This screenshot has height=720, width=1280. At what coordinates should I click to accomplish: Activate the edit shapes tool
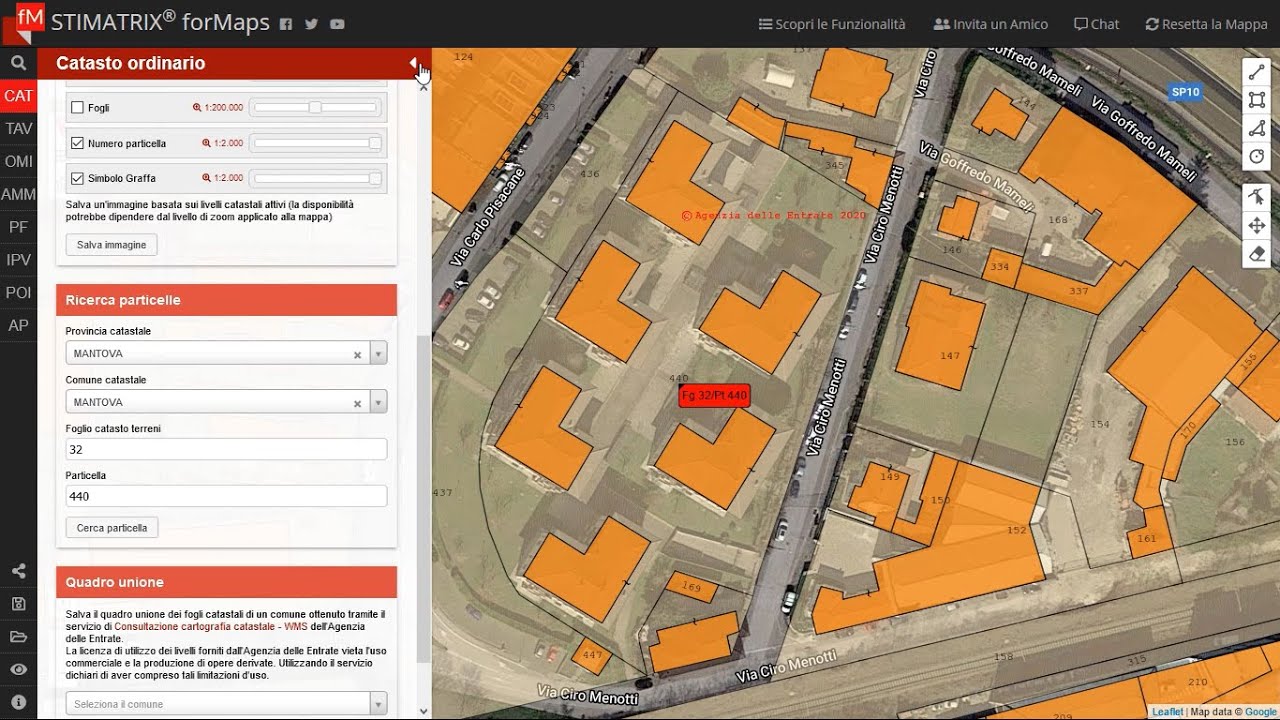click(x=1257, y=197)
